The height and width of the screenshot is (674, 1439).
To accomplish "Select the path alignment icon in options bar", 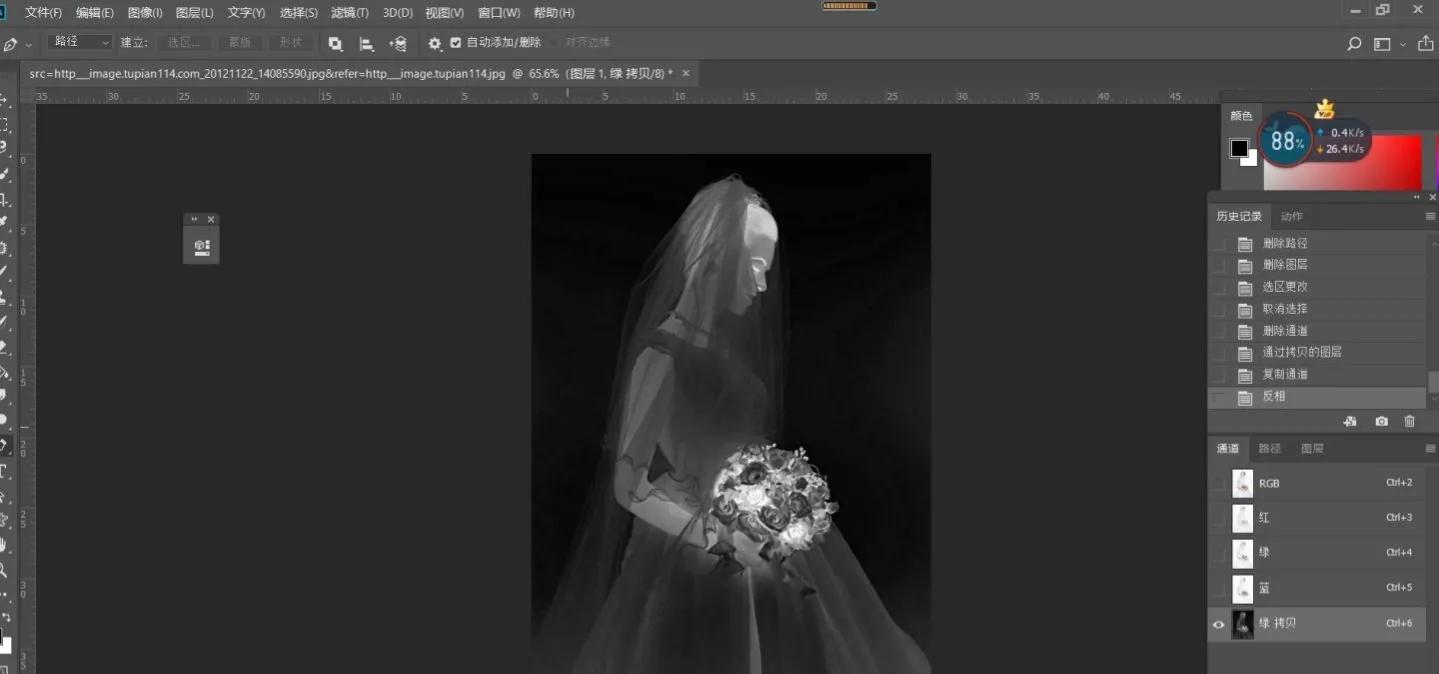I will pyautogui.click(x=366, y=42).
